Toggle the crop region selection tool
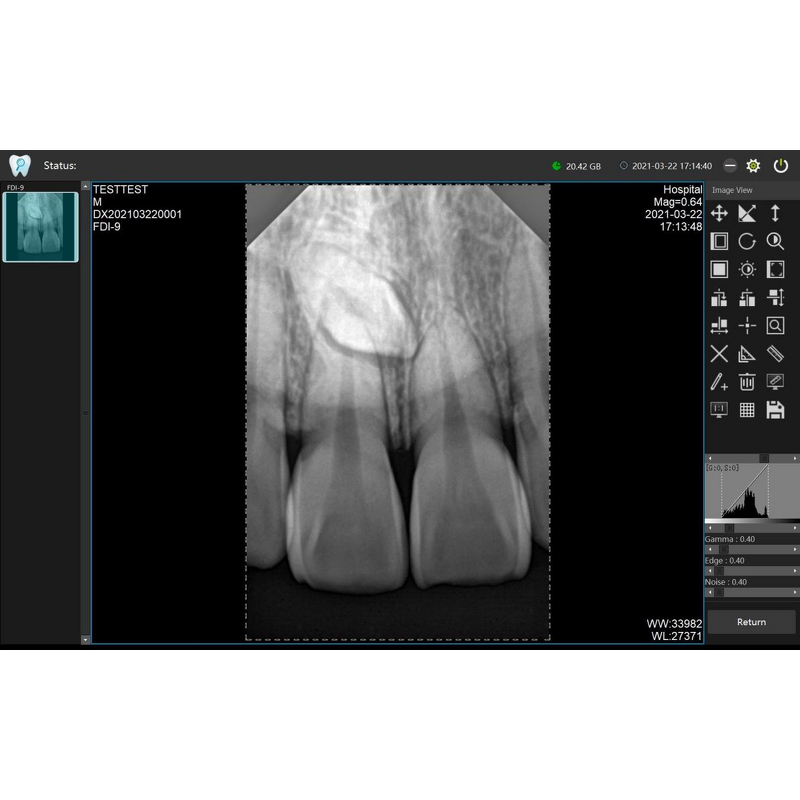Viewport: 800px width, 800px height. 776,268
